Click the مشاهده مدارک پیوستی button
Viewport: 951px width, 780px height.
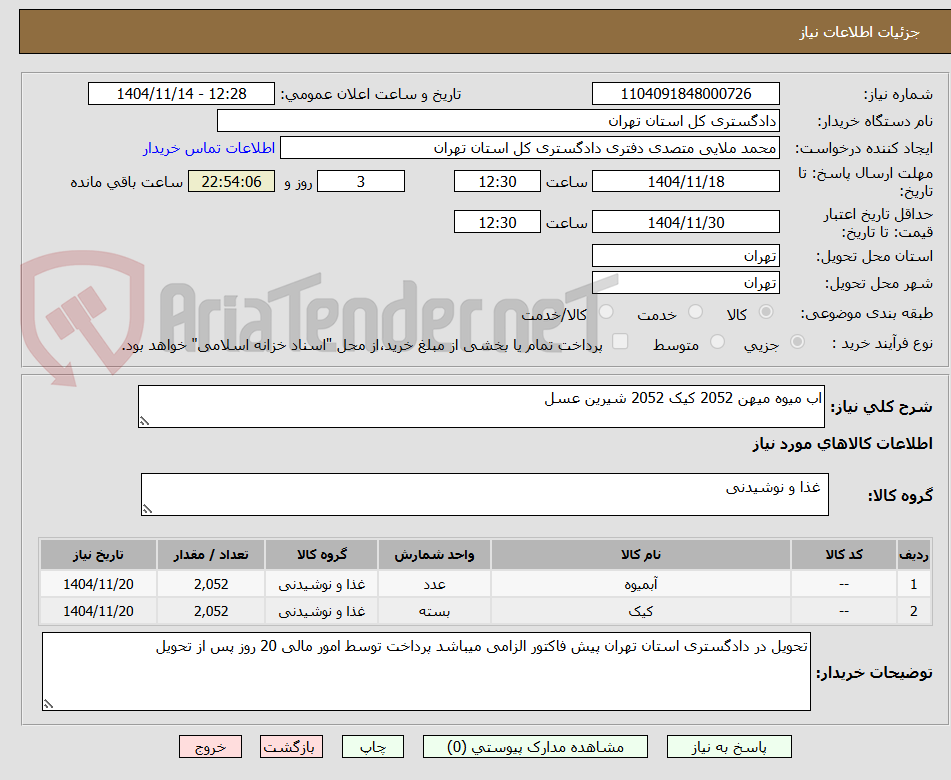click(x=535, y=747)
